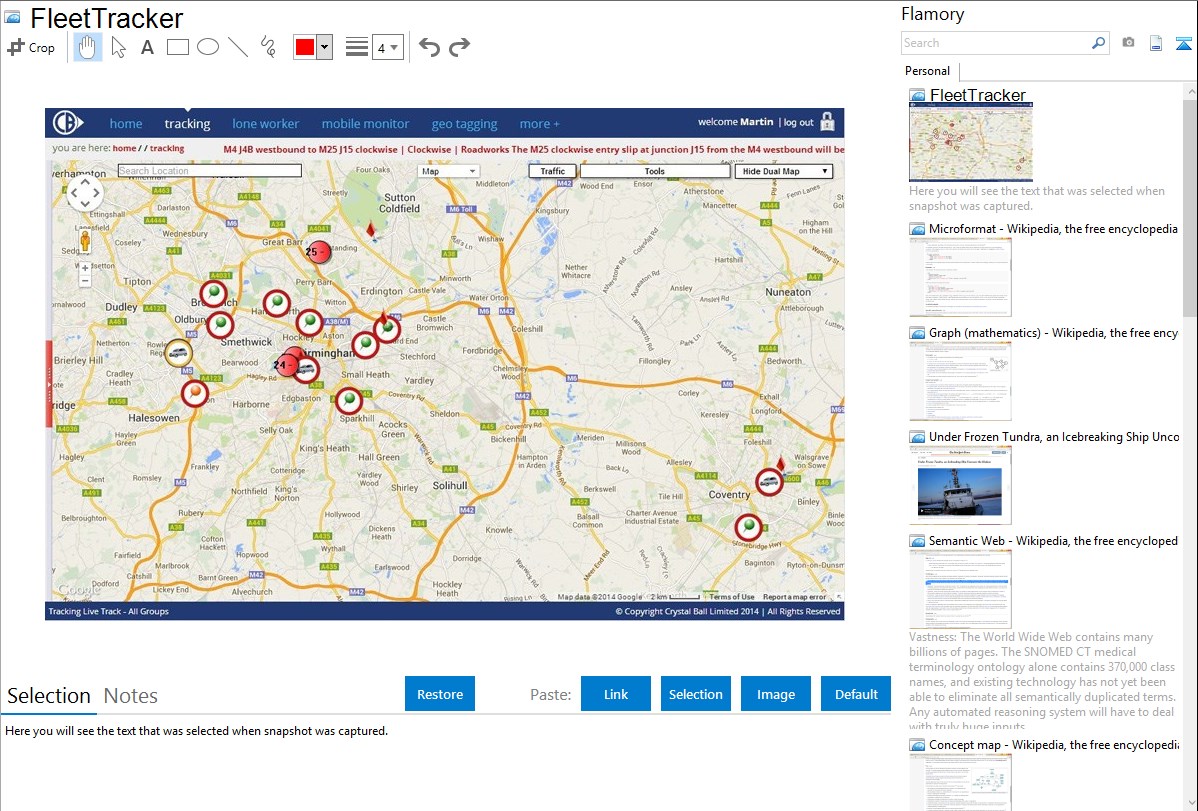Click the paste Image button
Screen dimensions: 1198x811
(775, 694)
